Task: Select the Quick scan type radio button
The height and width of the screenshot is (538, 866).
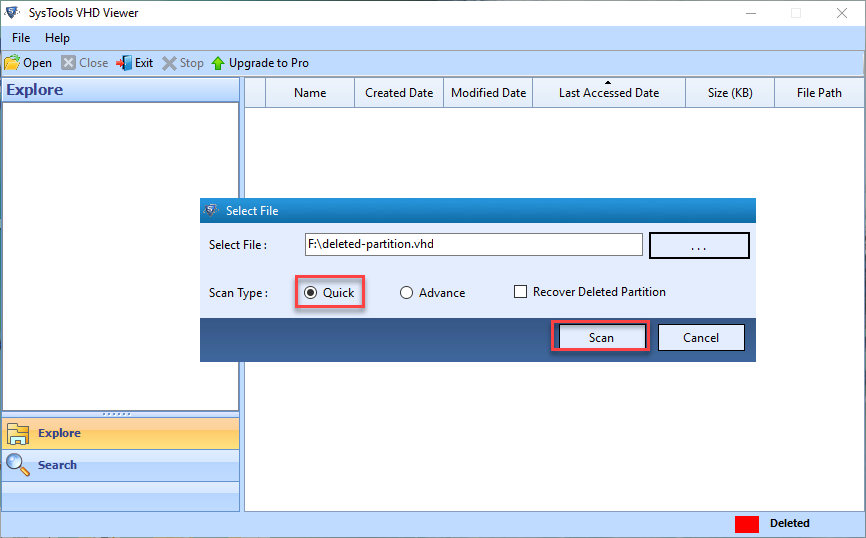Action: (310, 293)
